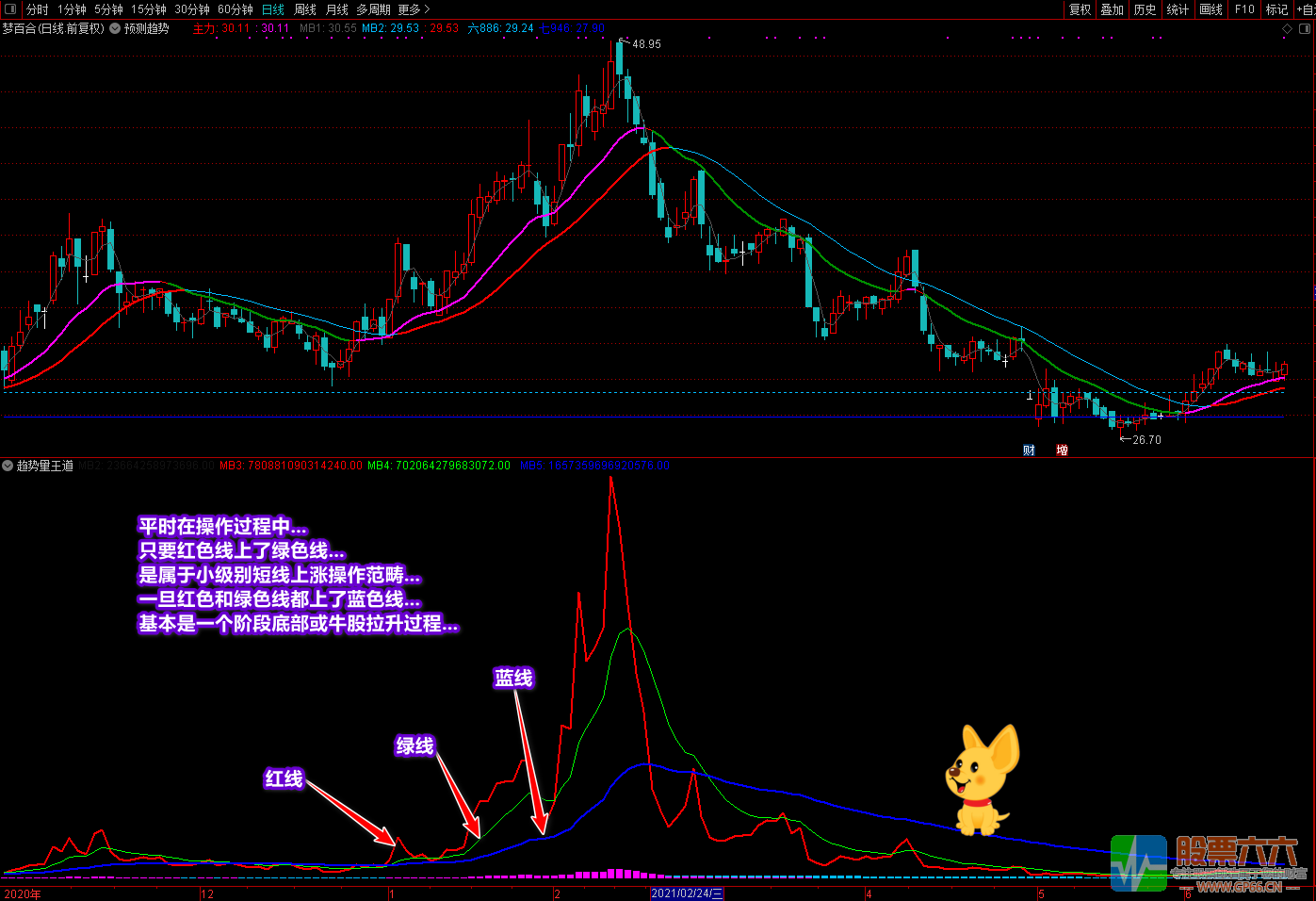Viewport: 1316px width, 901px height.
Task: Select the 周线 weekly period tab
Action: pos(305,9)
